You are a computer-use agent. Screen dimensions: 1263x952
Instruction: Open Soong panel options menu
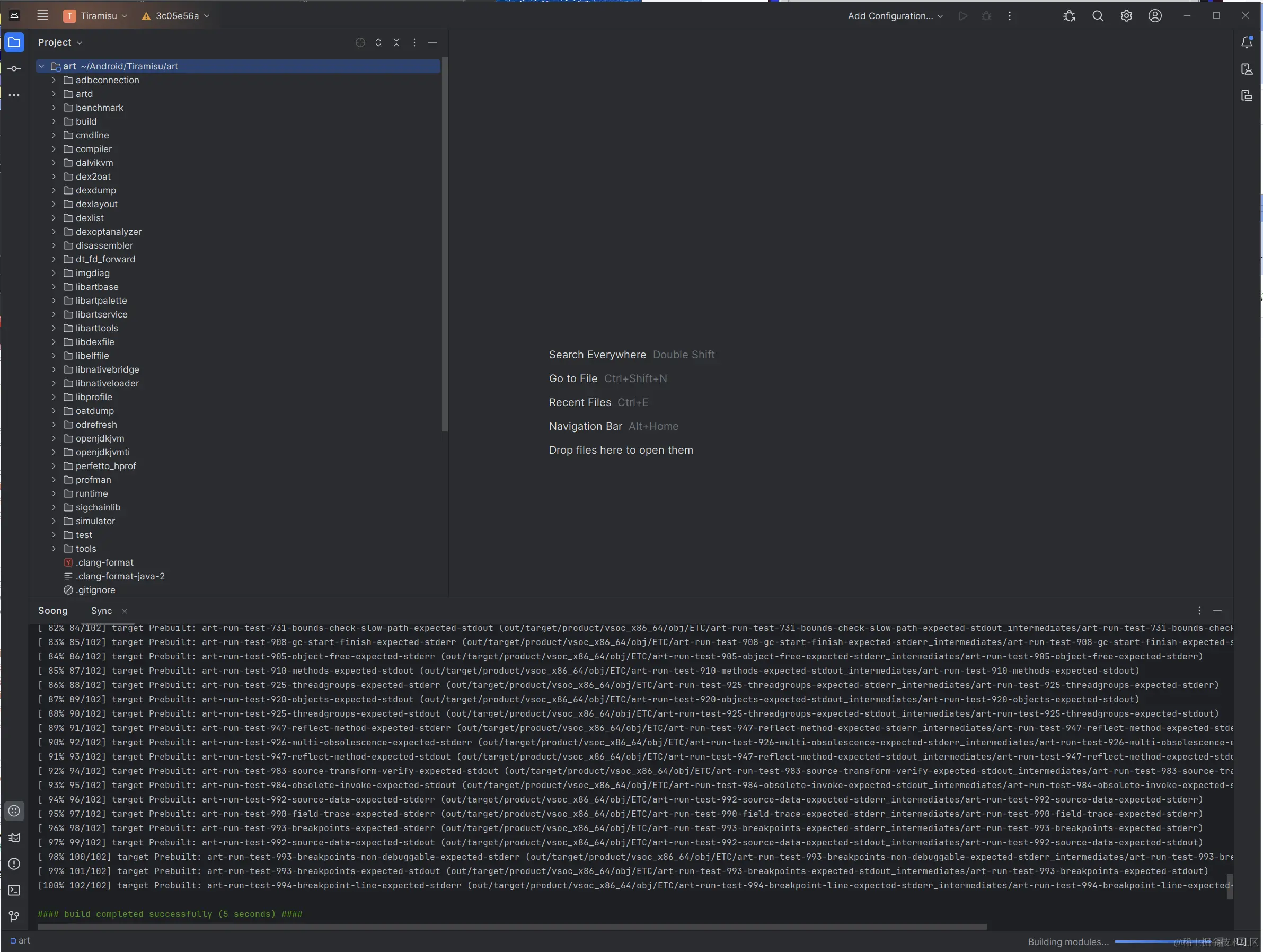(x=1199, y=611)
